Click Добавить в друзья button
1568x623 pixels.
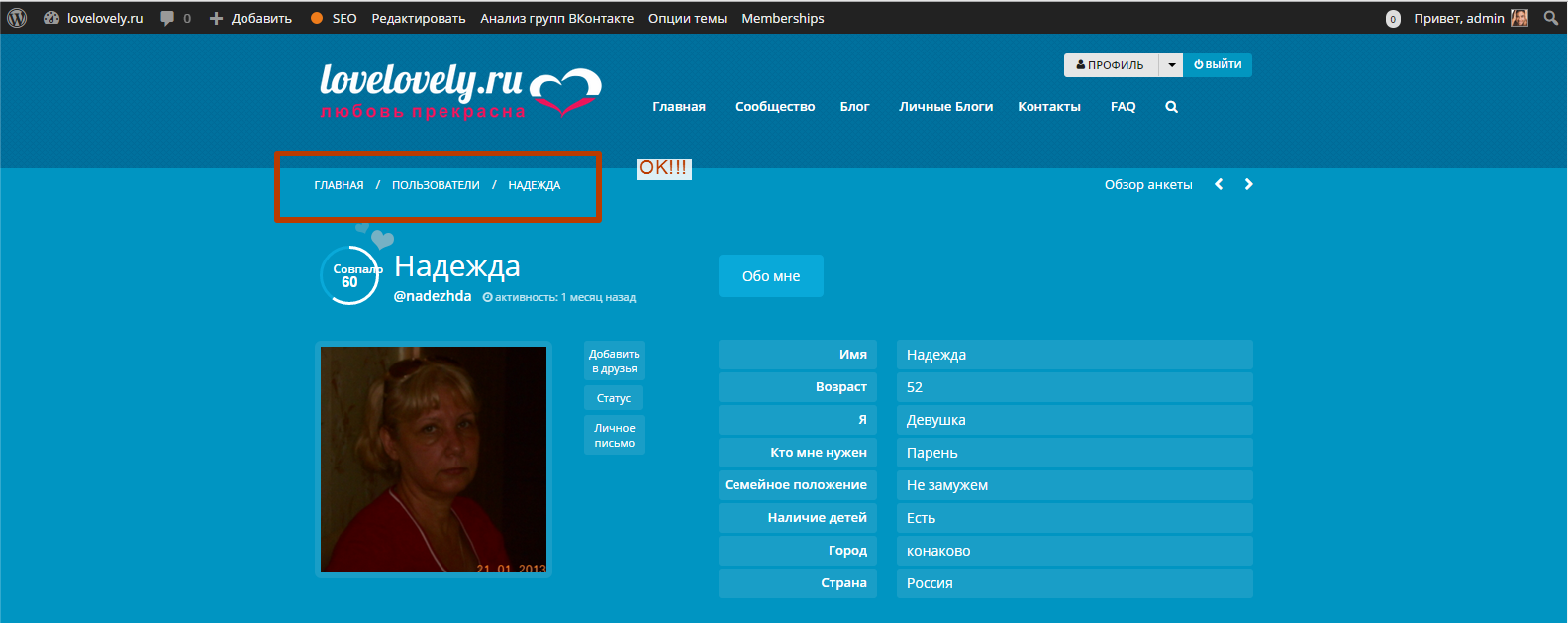coord(614,362)
